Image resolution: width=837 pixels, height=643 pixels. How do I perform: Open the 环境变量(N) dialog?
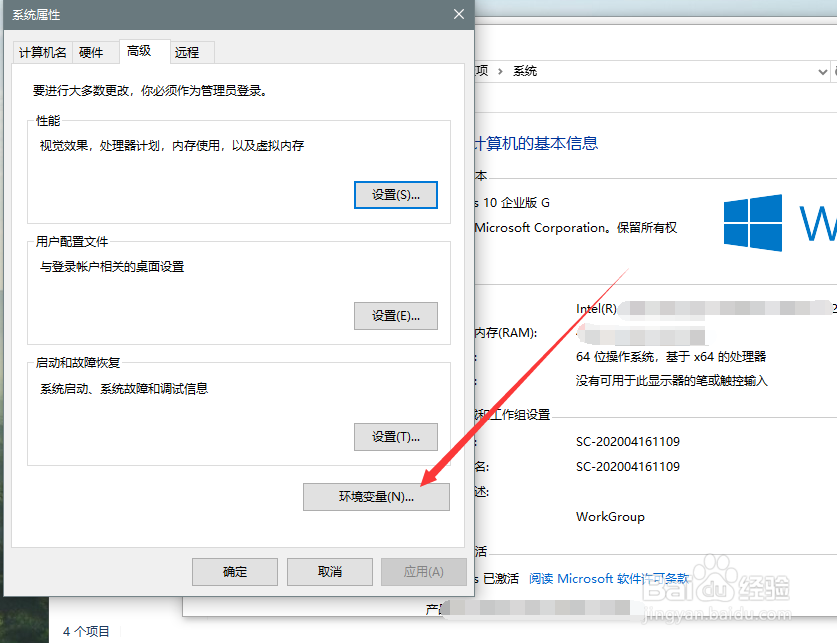376,497
